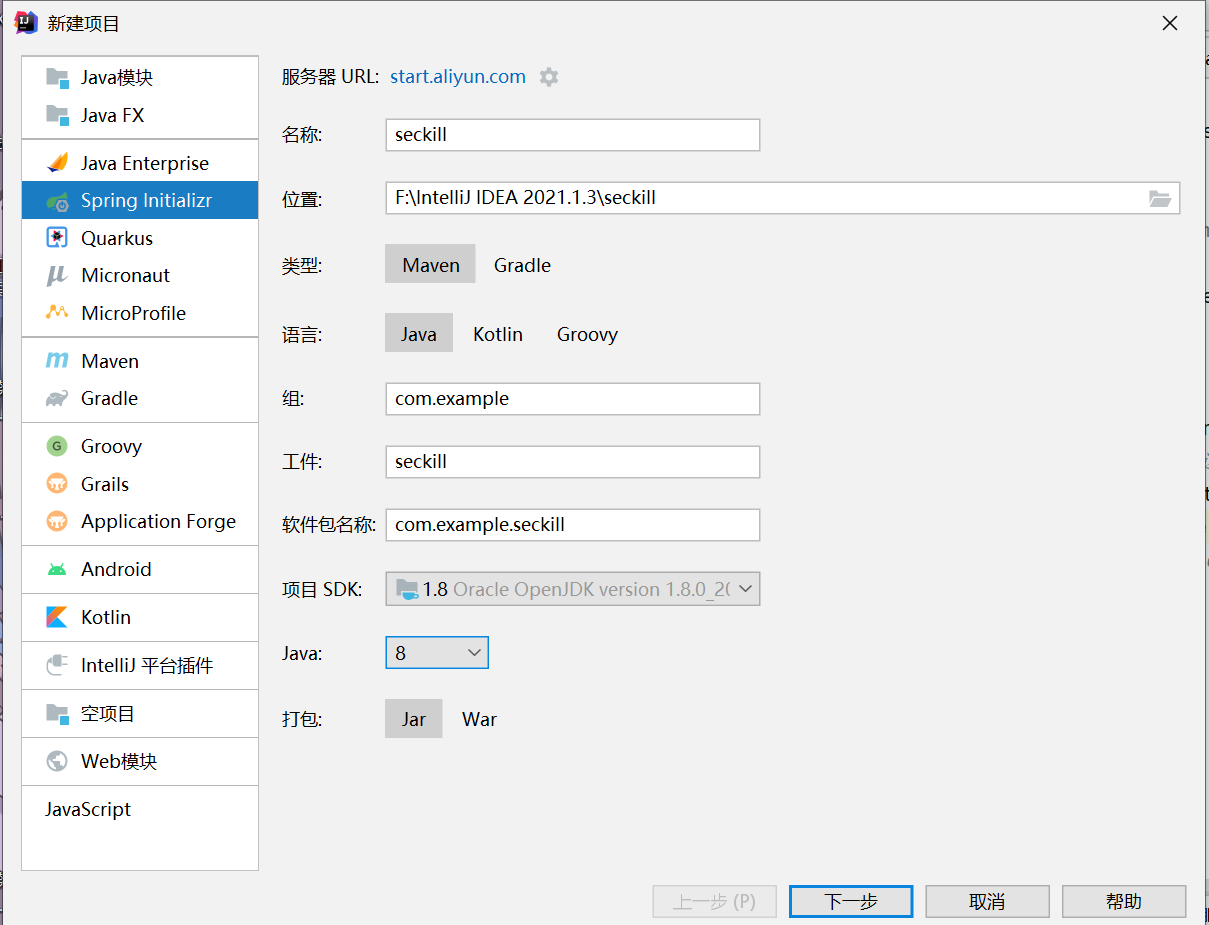Select Web模块 list entry

click(x=140, y=761)
